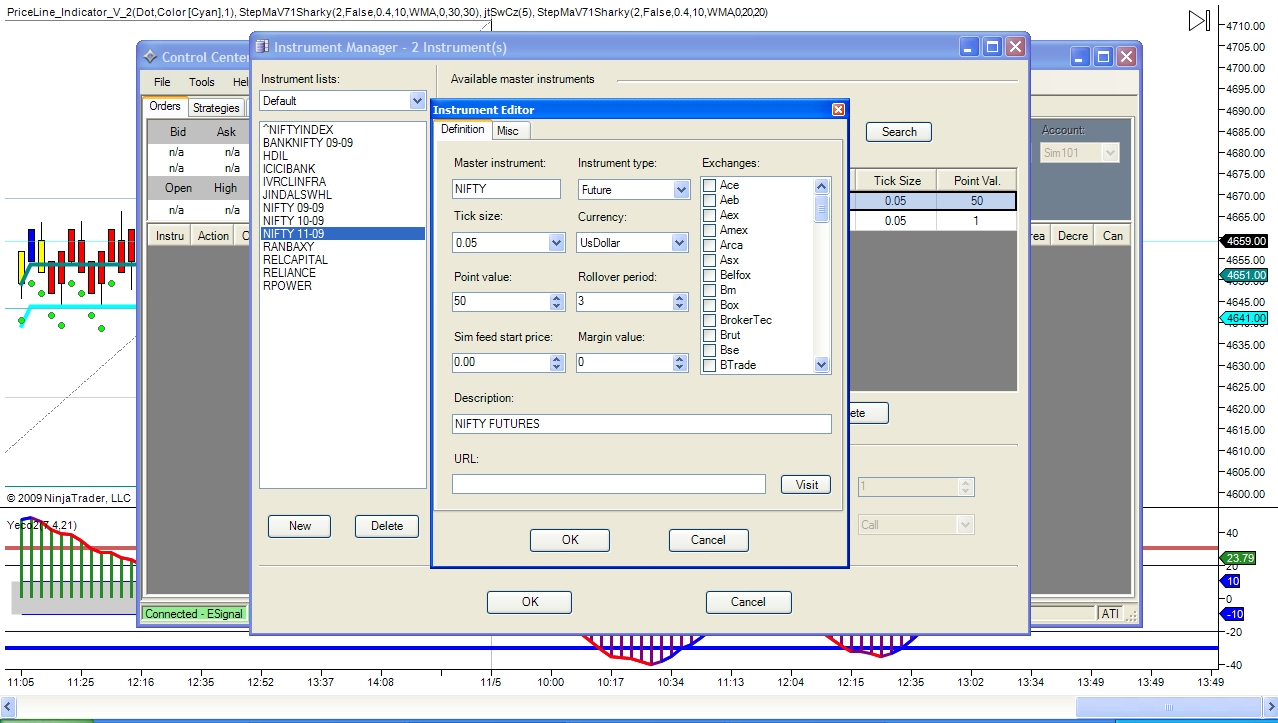Click the chart jump-to-end arrow icon

pos(1199,20)
